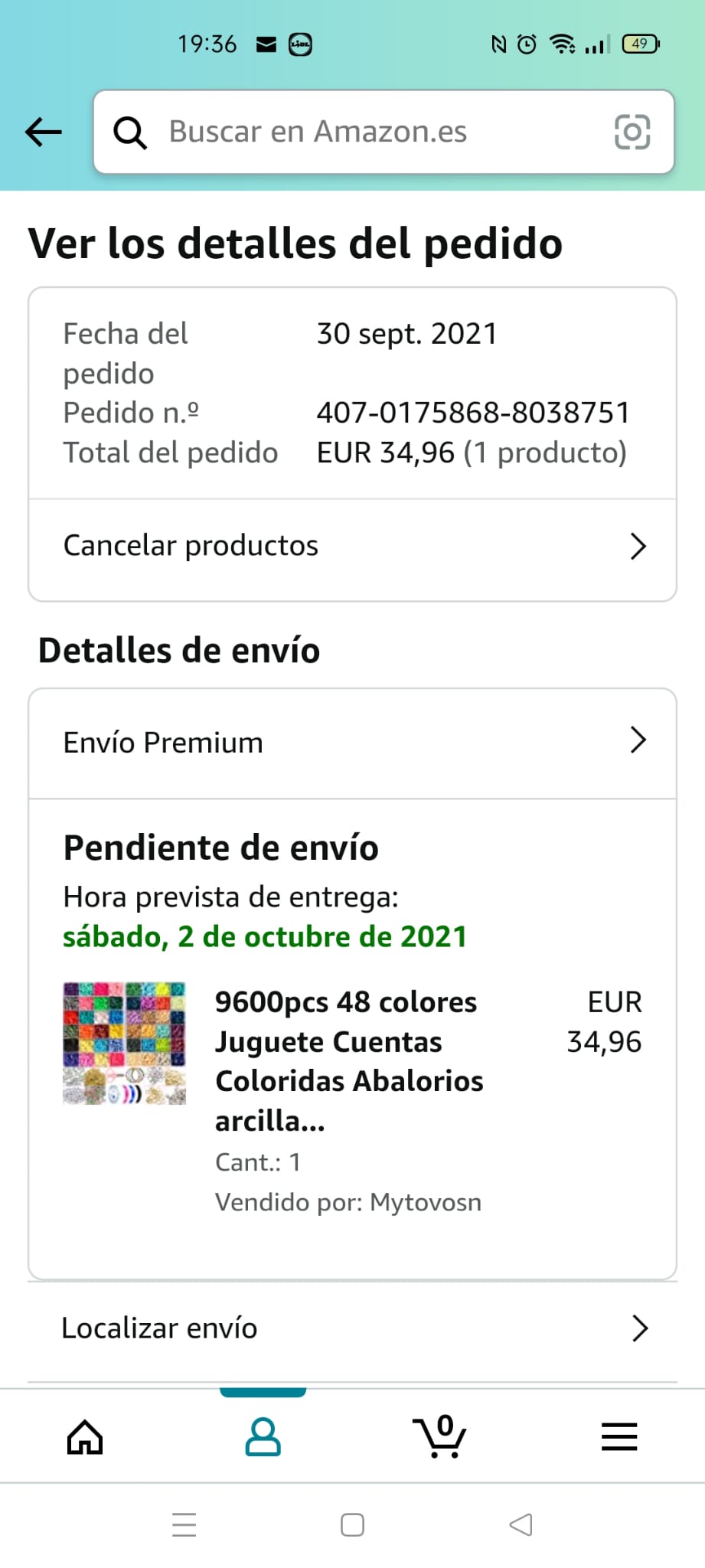Tap Android back navigation triangle
Screen dimensions: 705x1568
coord(521,1524)
